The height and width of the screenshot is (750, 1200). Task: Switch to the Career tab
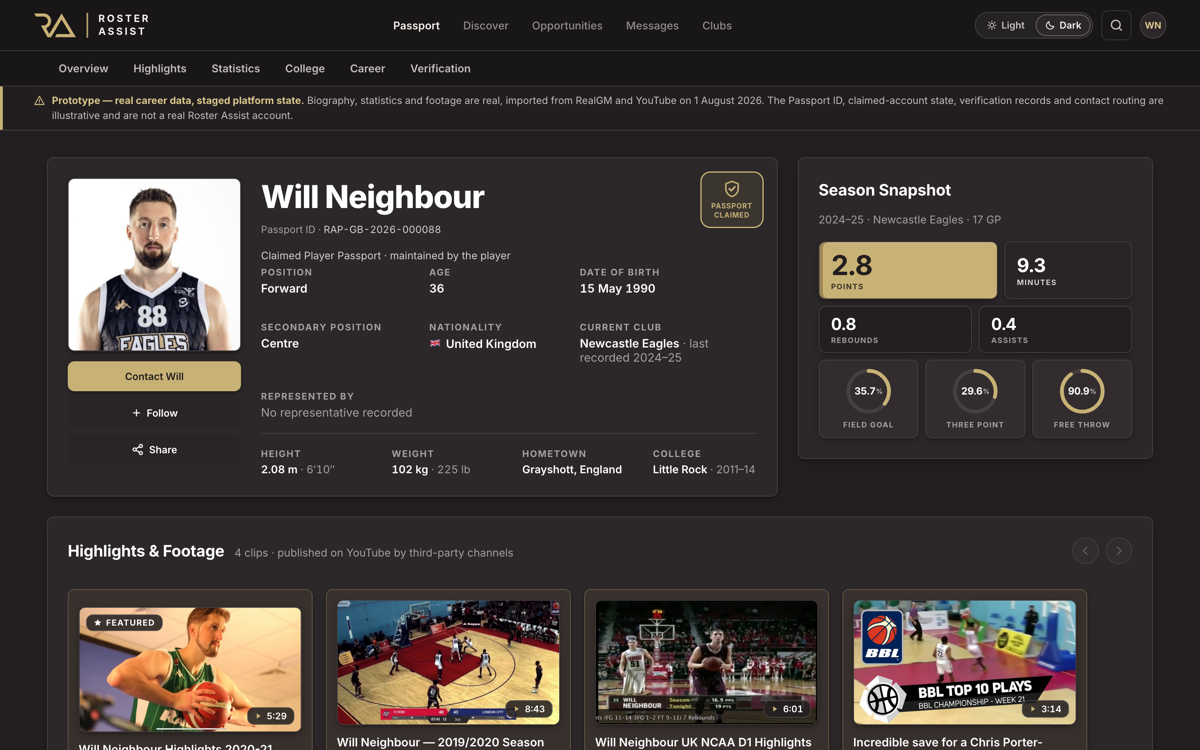coord(367,68)
